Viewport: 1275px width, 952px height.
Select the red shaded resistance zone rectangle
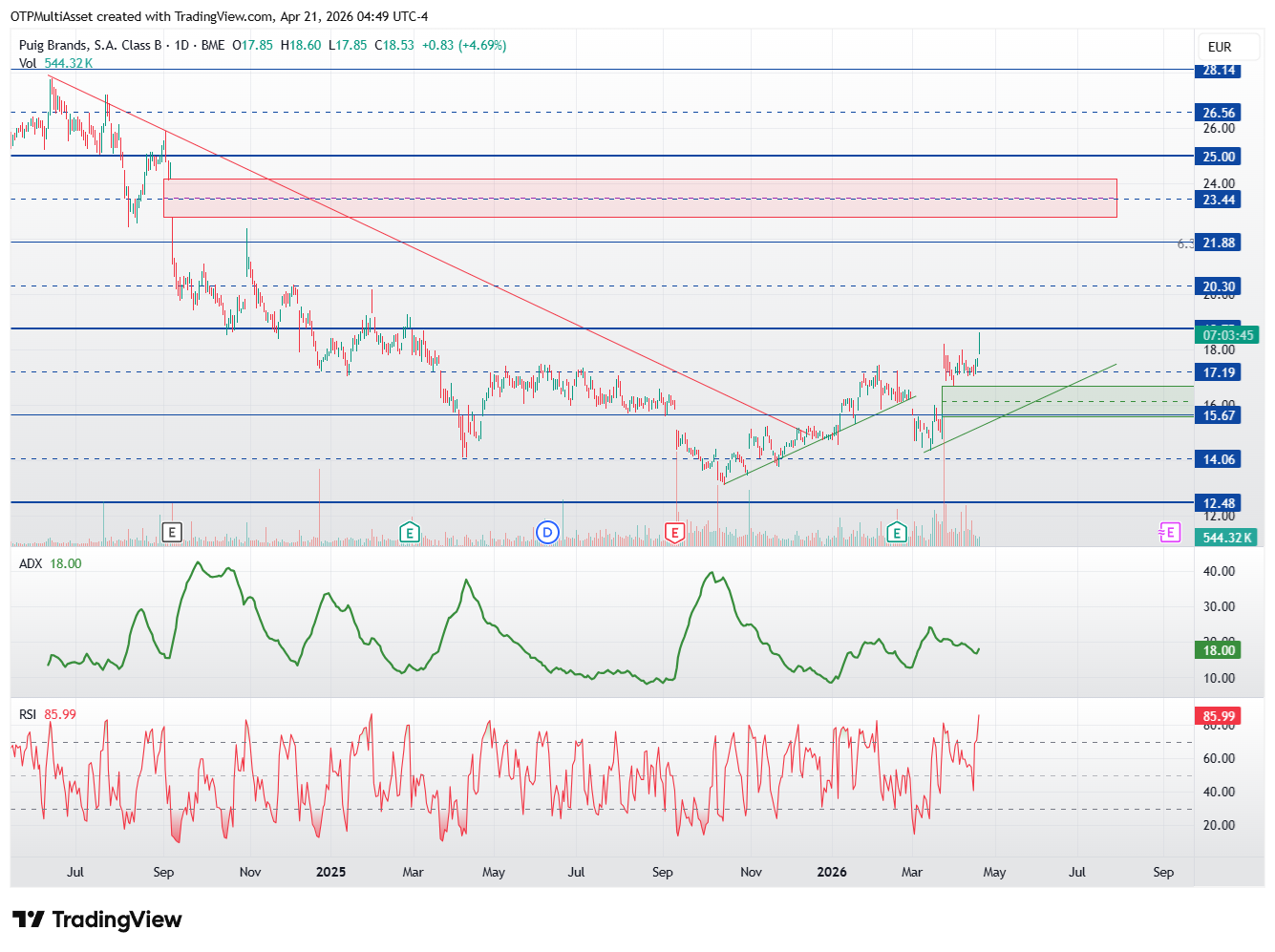pyautogui.click(x=640, y=198)
